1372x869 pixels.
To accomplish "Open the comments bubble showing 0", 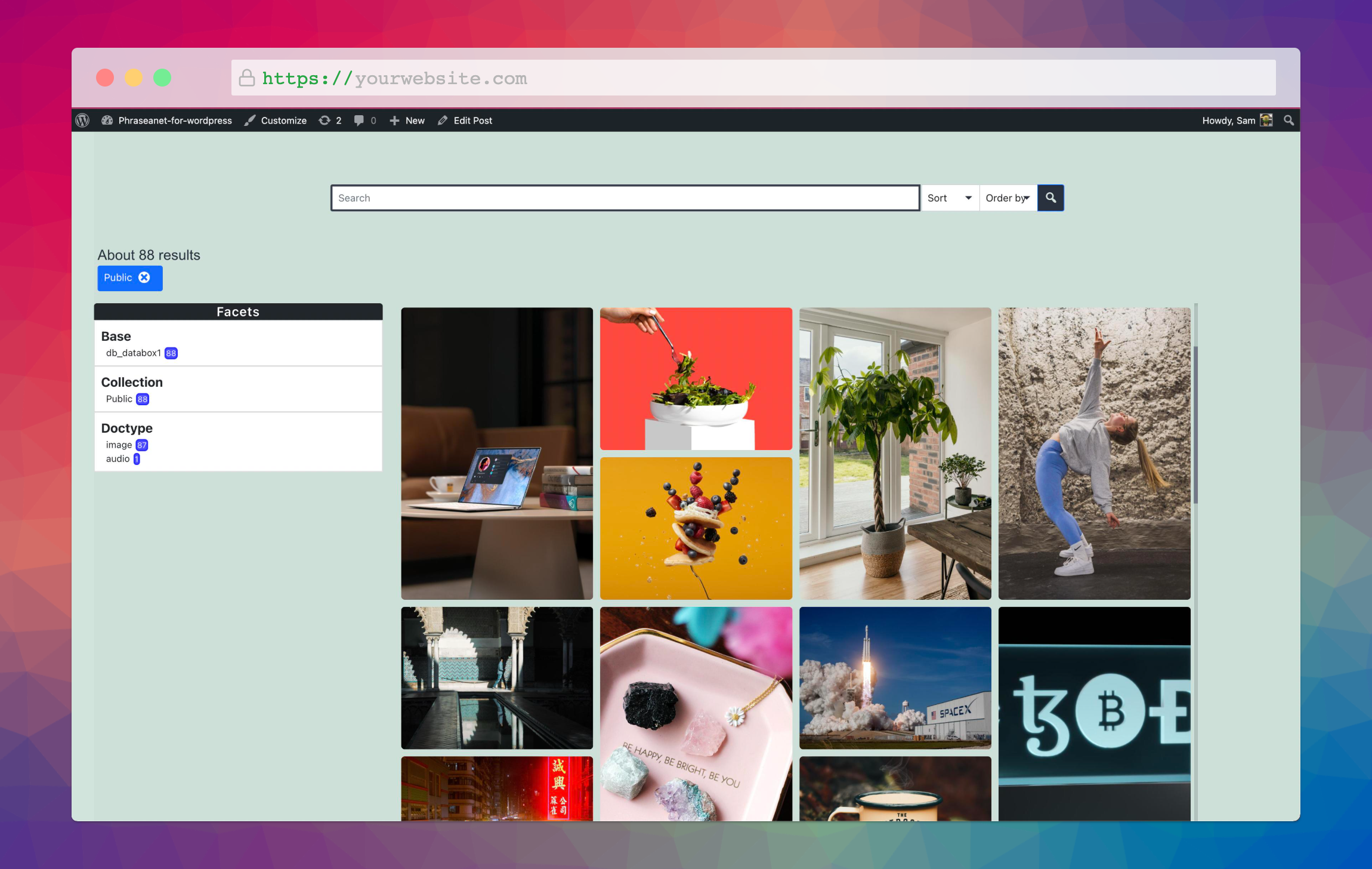I will point(365,121).
